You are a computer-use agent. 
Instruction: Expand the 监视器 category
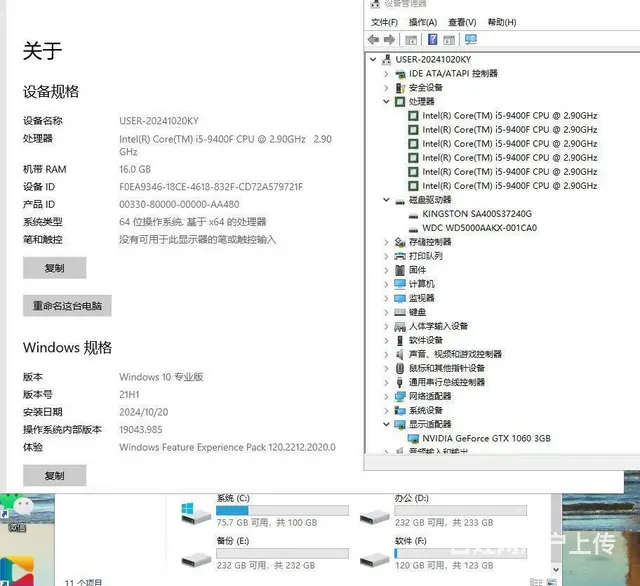[x=386, y=298]
